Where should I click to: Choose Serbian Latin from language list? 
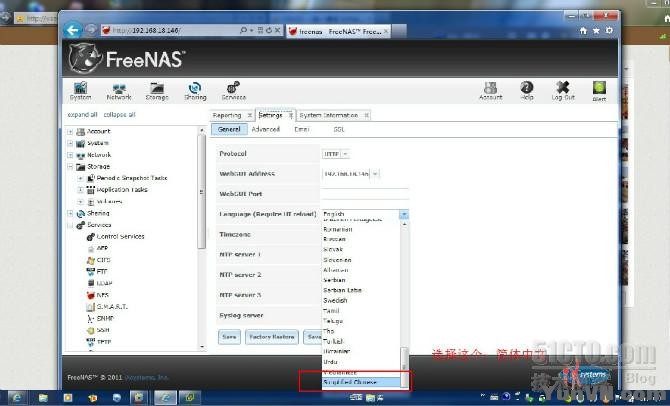pyautogui.click(x=361, y=290)
